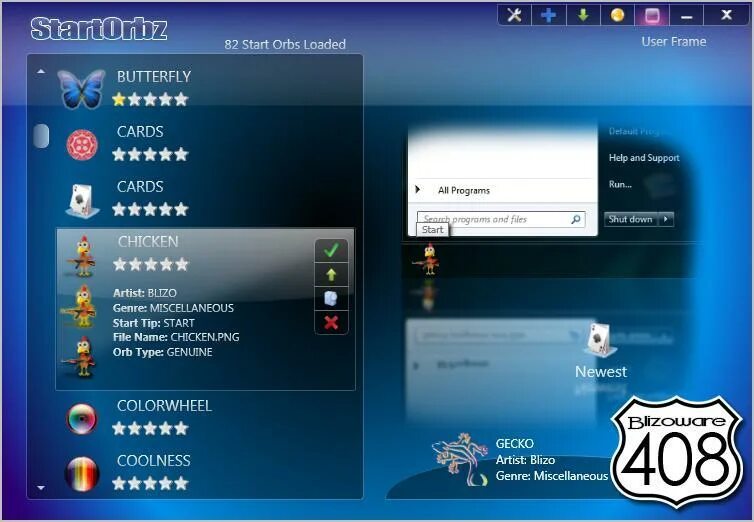Viewport: 754px width, 522px height.
Task: Give Chicken orb one star
Action: tap(120, 264)
